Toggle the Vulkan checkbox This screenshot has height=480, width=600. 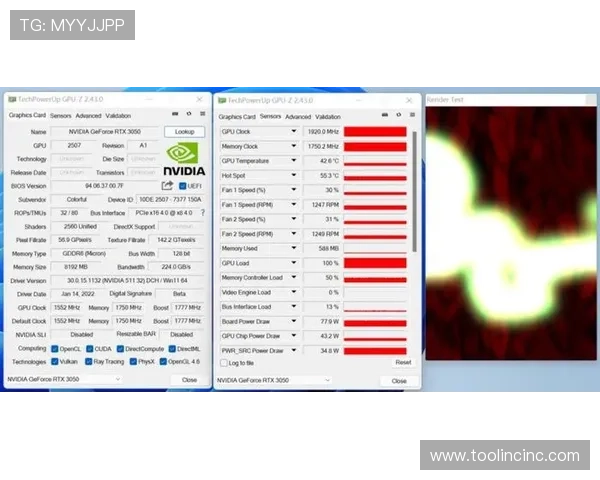[x=55, y=361]
